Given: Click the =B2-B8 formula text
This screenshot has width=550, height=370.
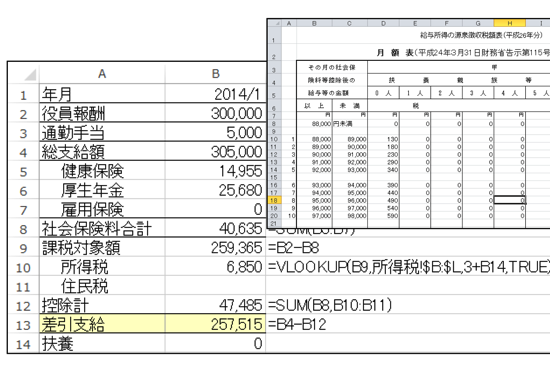Looking at the screenshot, I should tap(294, 248).
